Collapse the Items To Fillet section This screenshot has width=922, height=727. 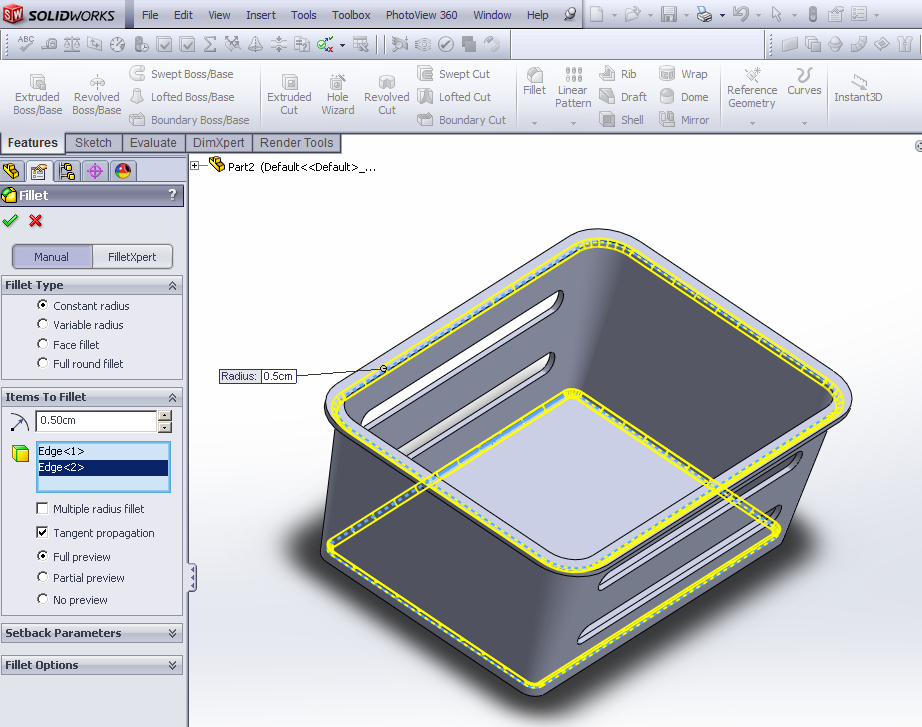point(172,398)
